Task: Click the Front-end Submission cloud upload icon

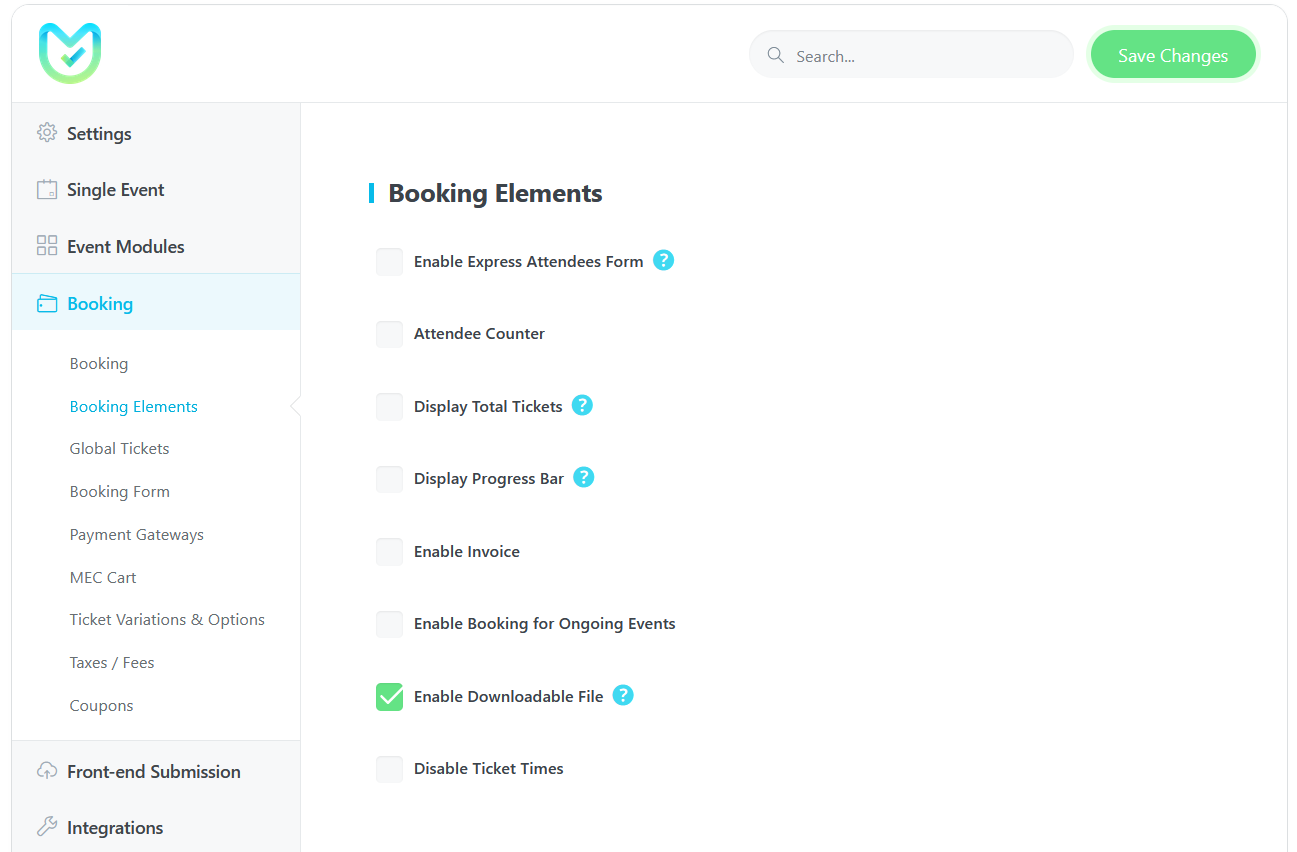Action: (x=47, y=771)
